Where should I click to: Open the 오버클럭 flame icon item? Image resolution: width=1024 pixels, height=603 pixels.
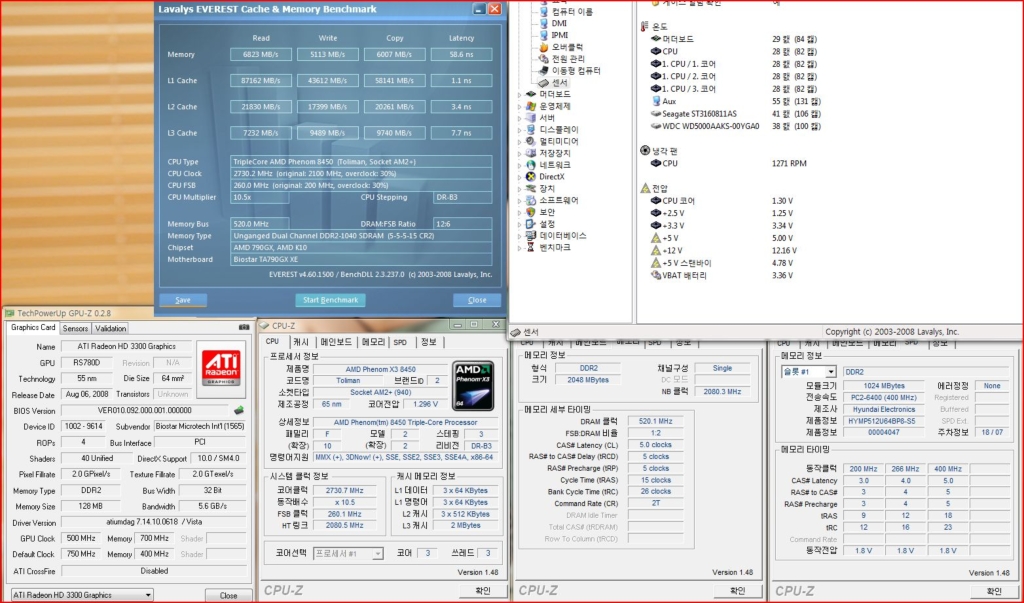click(x=543, y=47)
